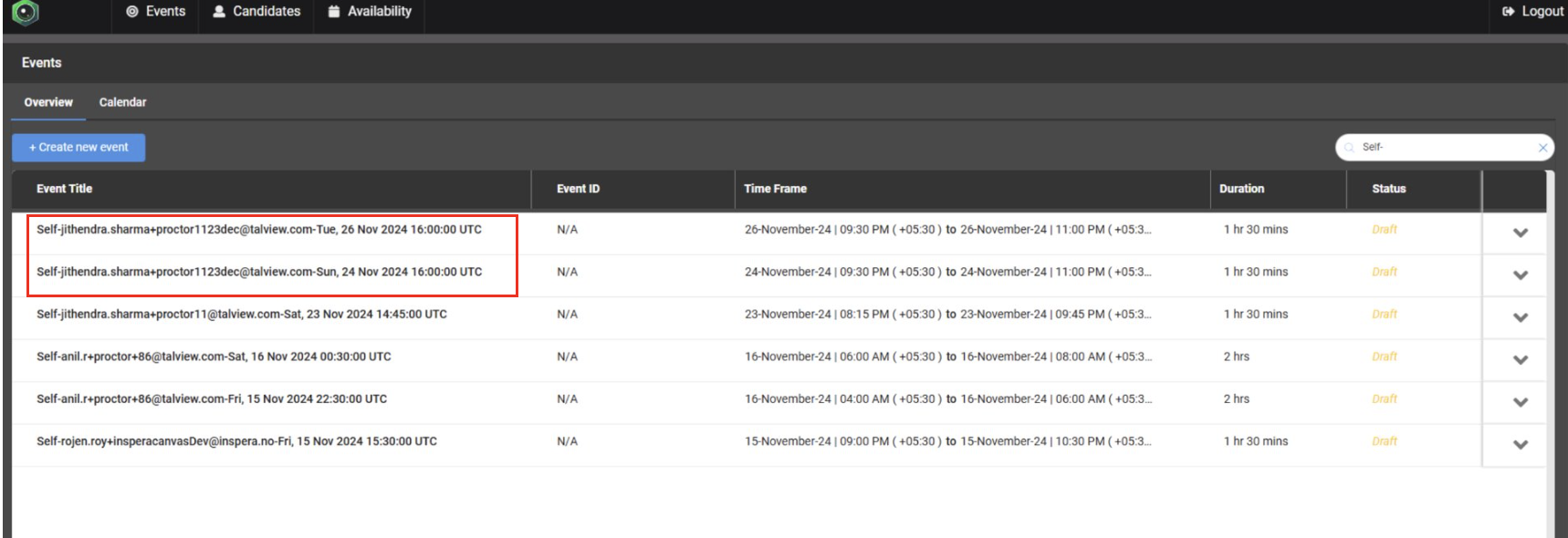Switch to the Calendar tab
Screen dimensions: 1568x538
[122, 102]
